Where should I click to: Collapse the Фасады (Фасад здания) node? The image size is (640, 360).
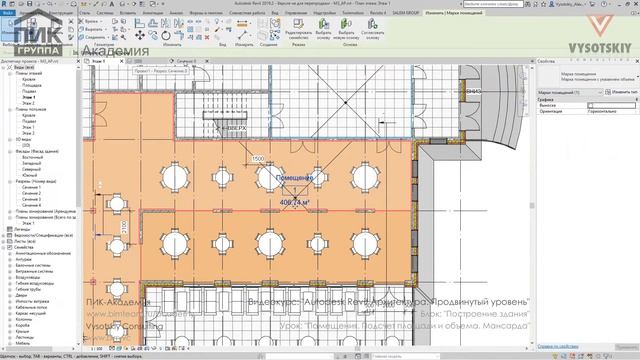10,151
